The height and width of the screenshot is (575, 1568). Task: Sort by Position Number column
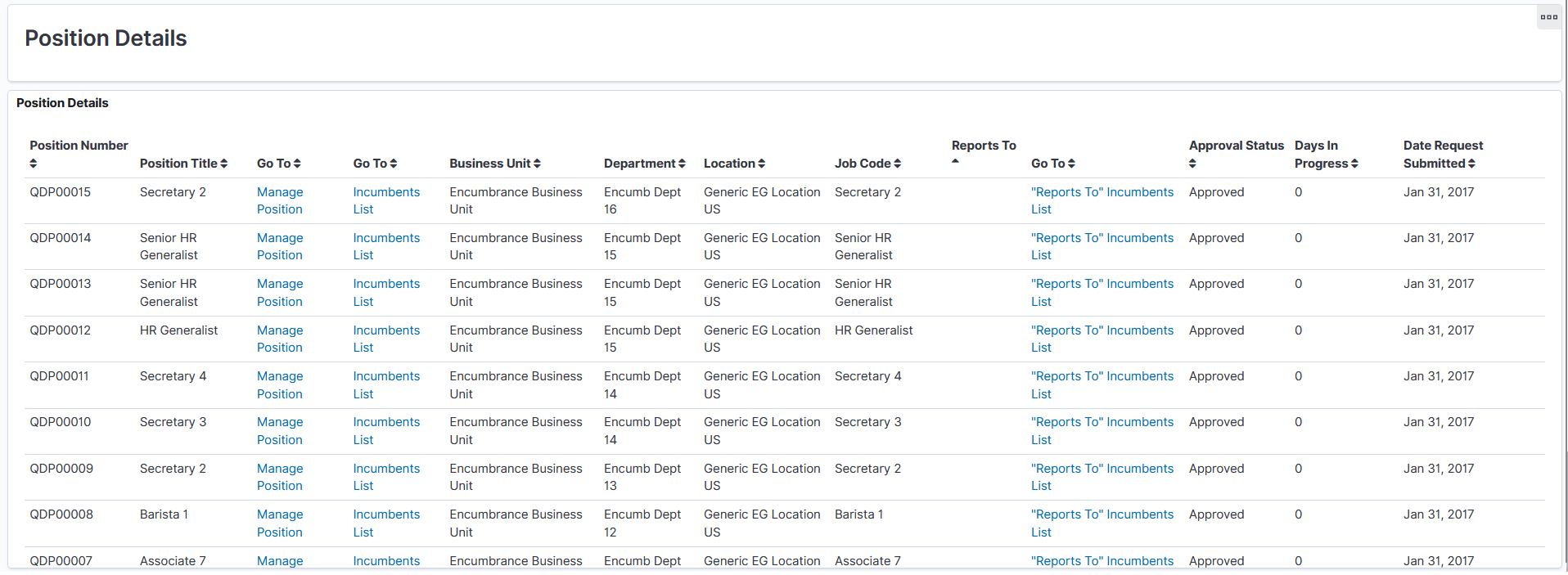coord(34,164)
